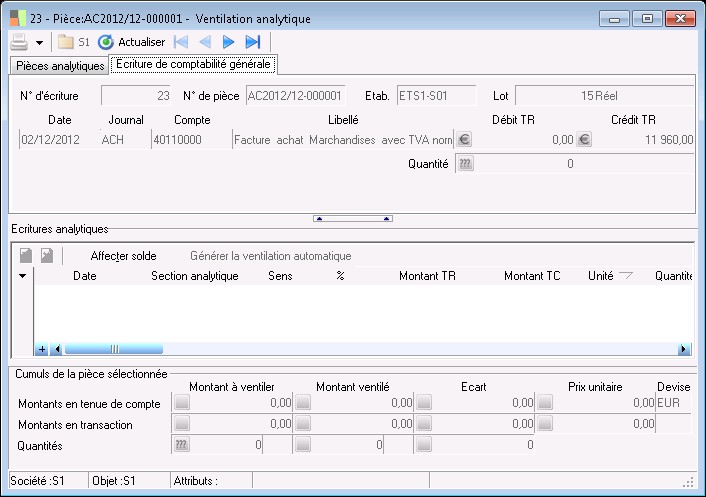The image size is (706, 497).
Task: Click the euro icon beside Crédit TR
Action: point(584,140)
